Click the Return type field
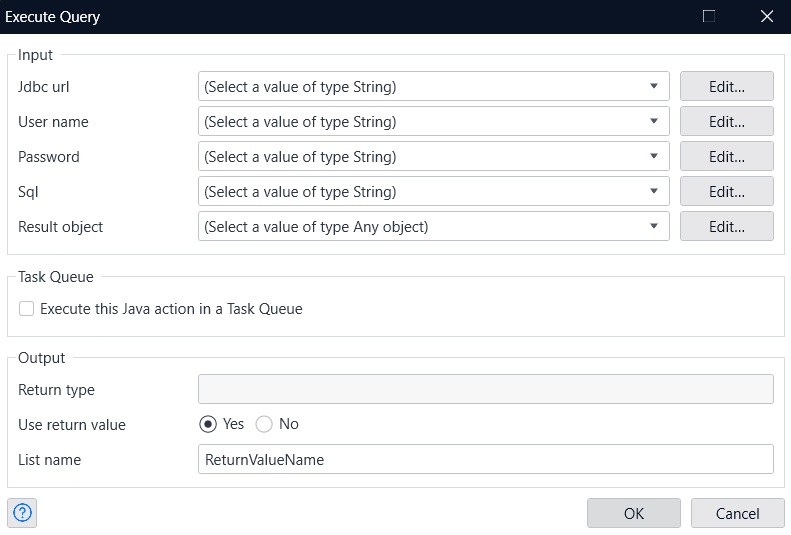The height and width of the screenshot is (535, 791). click(x=486, y=389)
